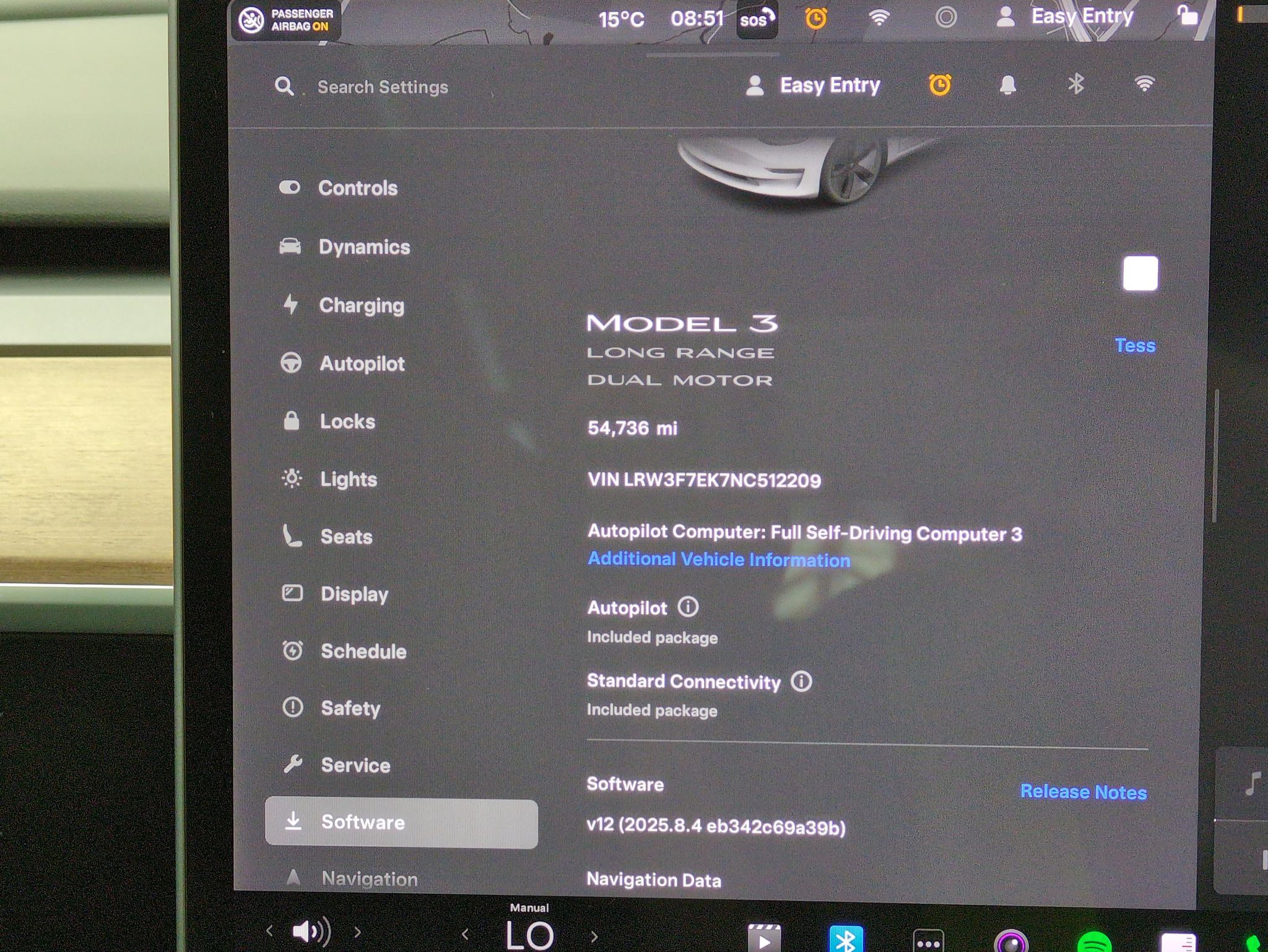Open notifications bell icon
Image resolution: width=1268 pixels, height=952 pixels.
coord(1008,85)
